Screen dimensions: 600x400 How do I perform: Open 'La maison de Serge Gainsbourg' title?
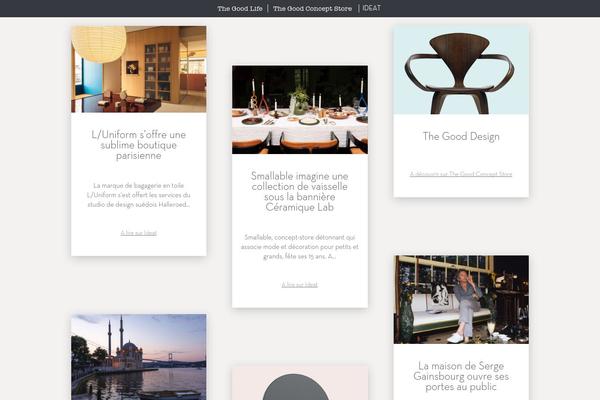pos(461,376)
